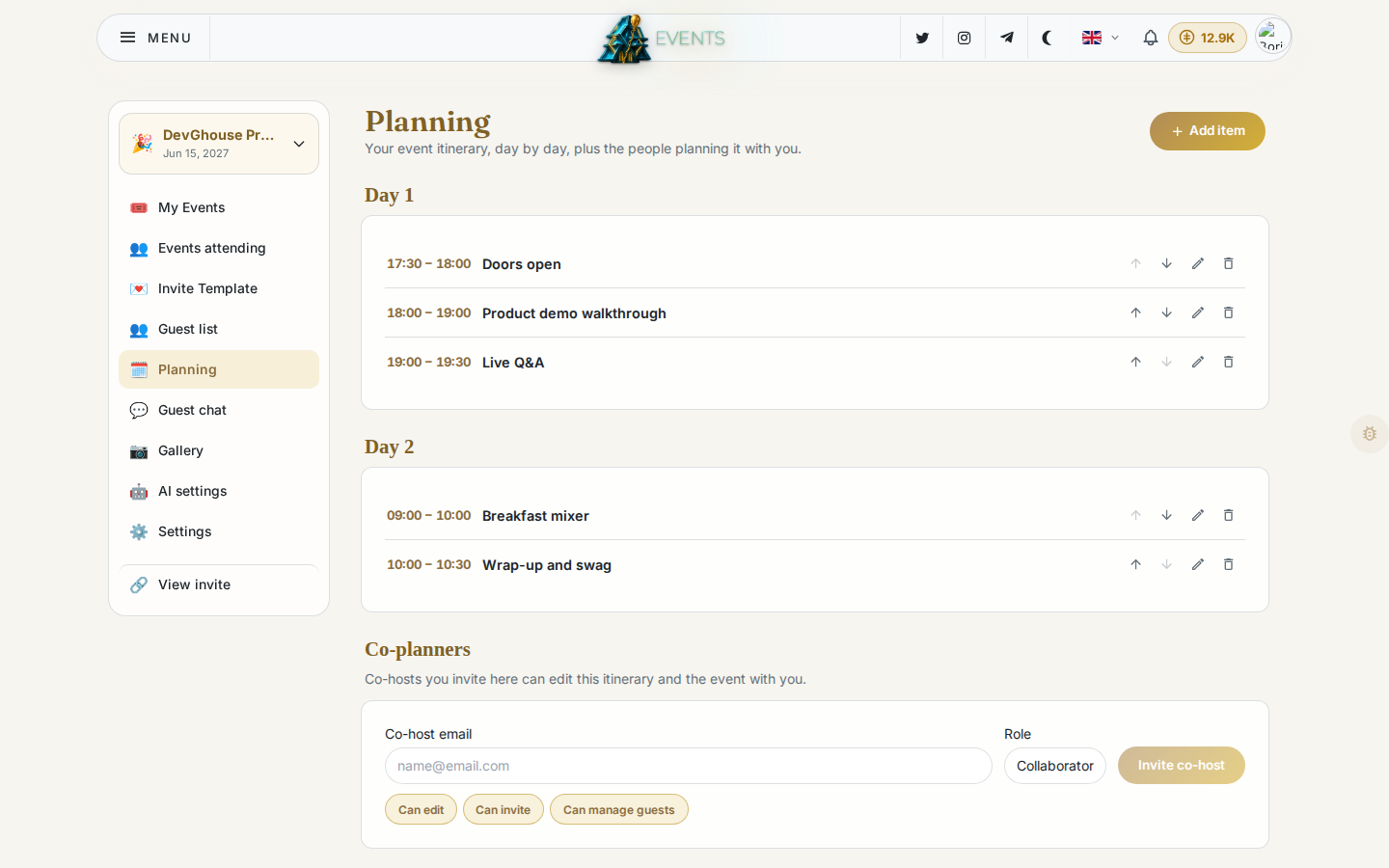Viewport: 1389px width, 868px height.
Task: Delete Wrap-up and swag item
Action: coord(1228,564)
